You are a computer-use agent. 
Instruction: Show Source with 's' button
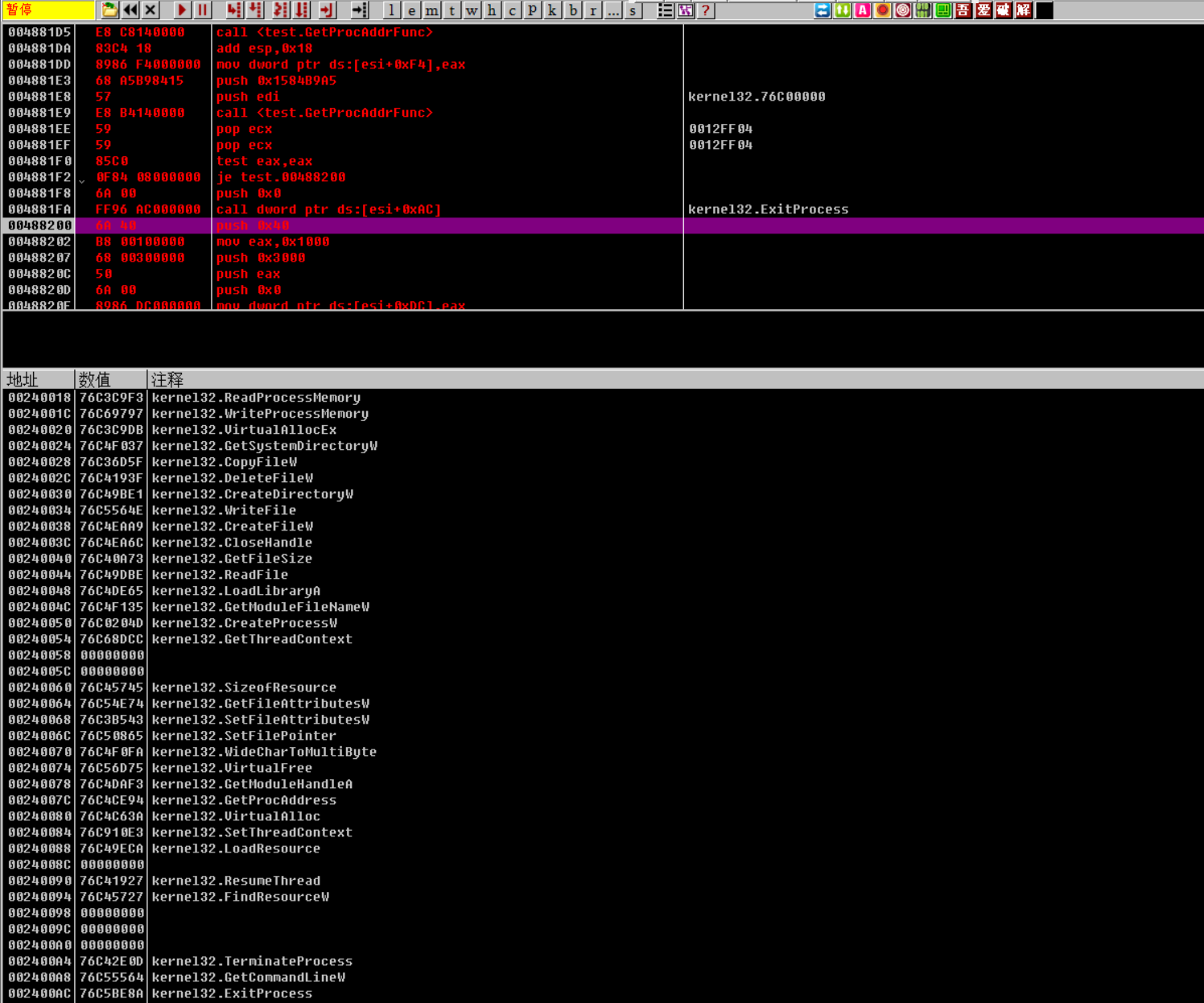coord(633,10)
